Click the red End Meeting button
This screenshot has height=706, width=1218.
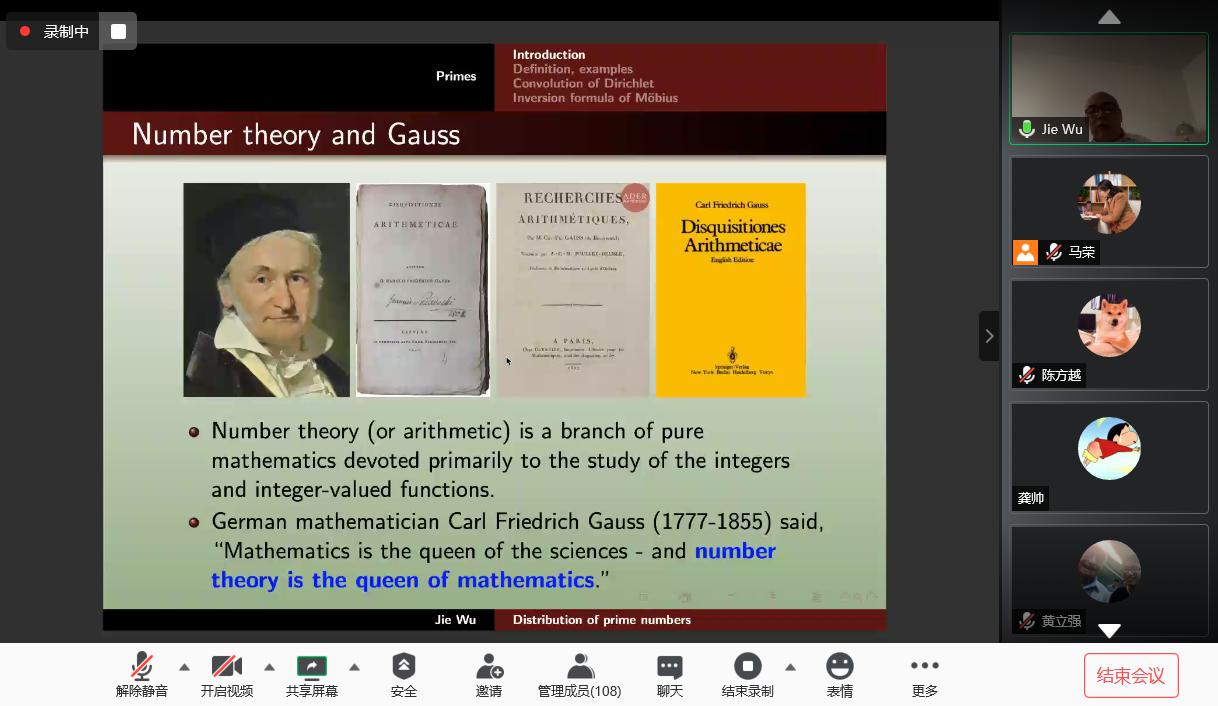pos(1131,676)
